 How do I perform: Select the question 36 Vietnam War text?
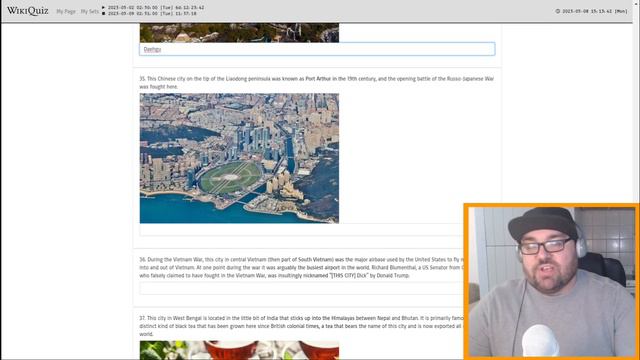coord(302,267)
